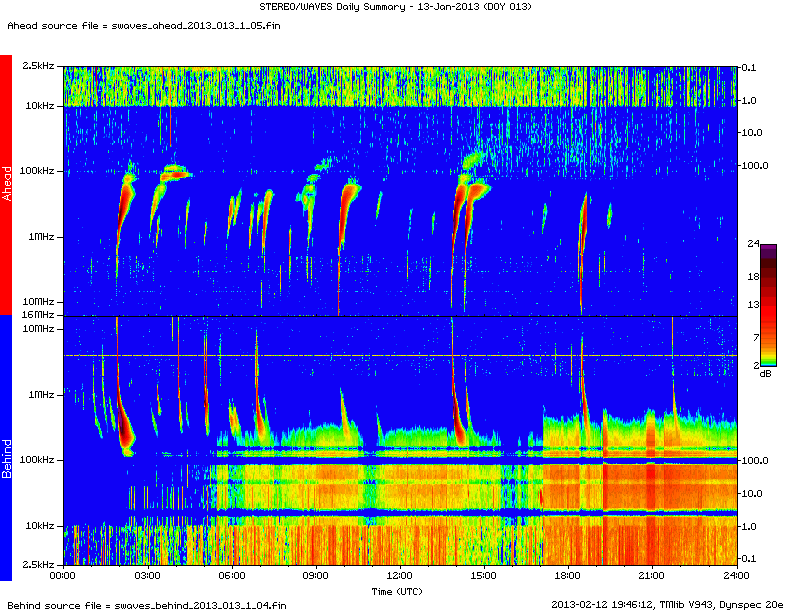792x612 pixels.
Task: Click the 24:00 time axis tick
Action: pos(736,576)
